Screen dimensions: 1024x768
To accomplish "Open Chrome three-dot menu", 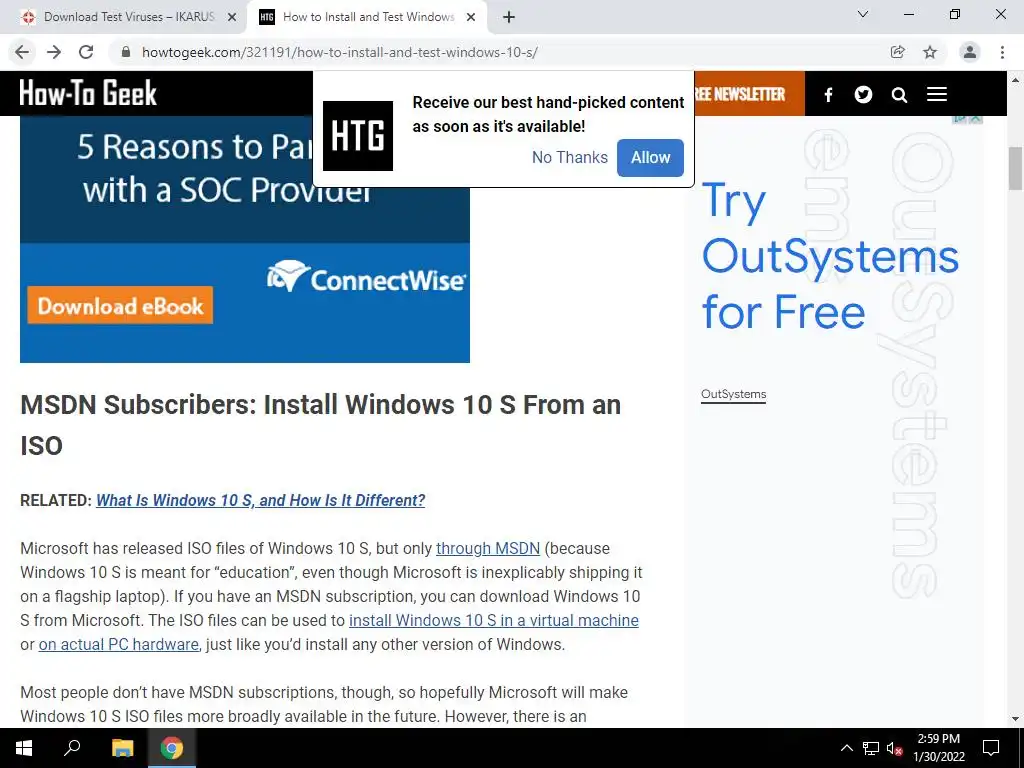I will coord(1002,52).
